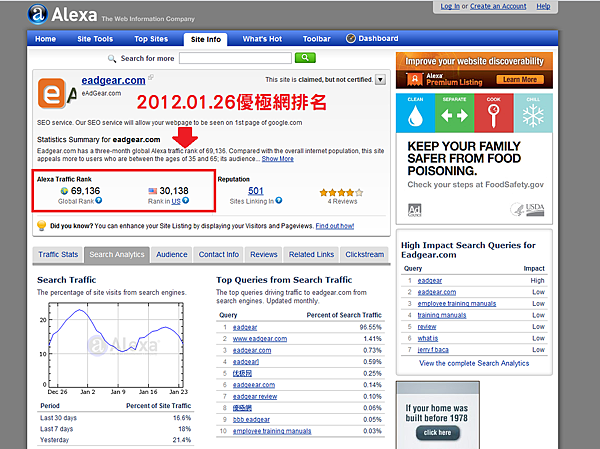Click the external link icon beside eadgear.com
The height and width of the screenshot is (449, 600).
[151, 78]
